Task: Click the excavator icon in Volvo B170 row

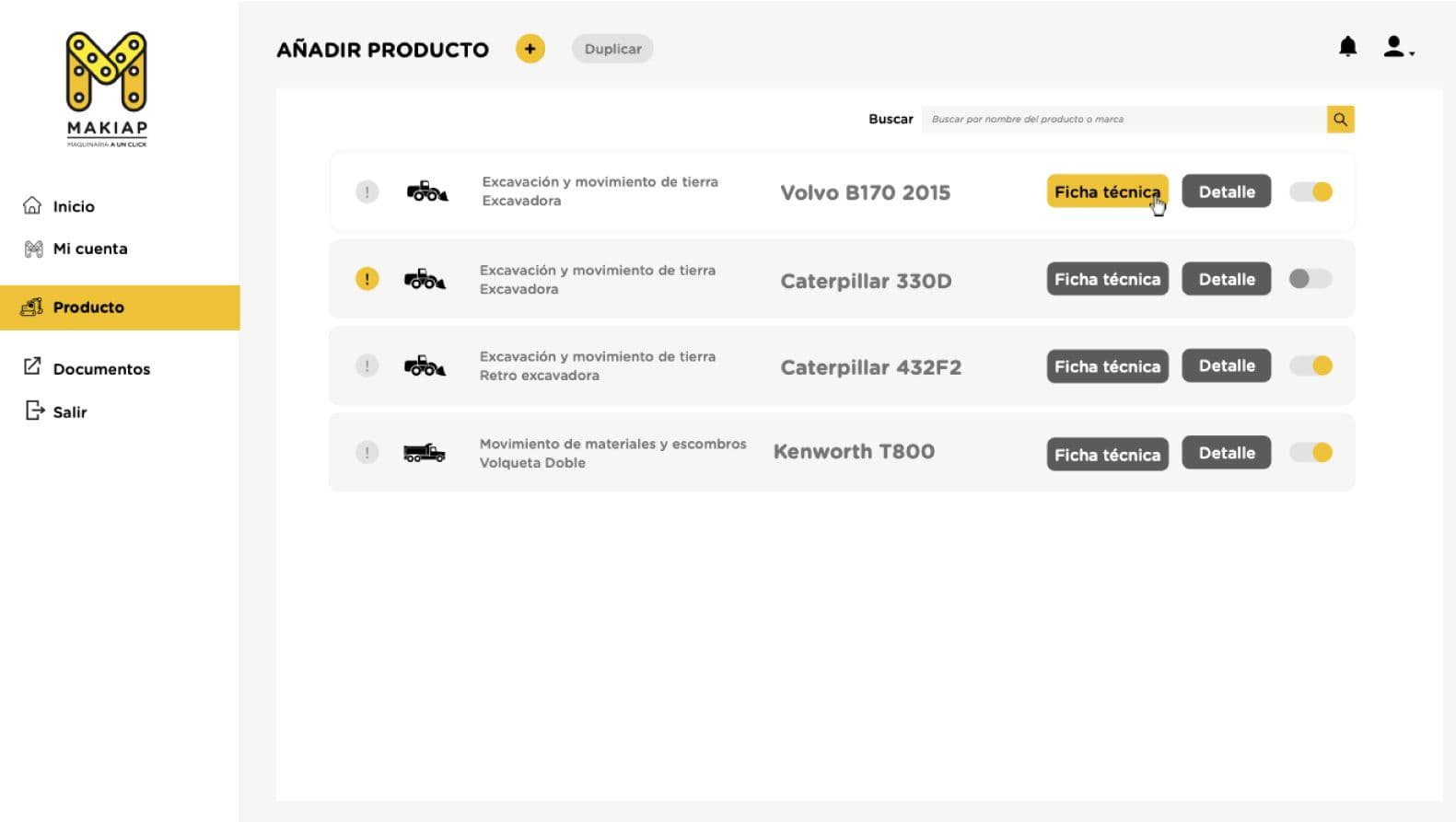Action: coord(427,191)
